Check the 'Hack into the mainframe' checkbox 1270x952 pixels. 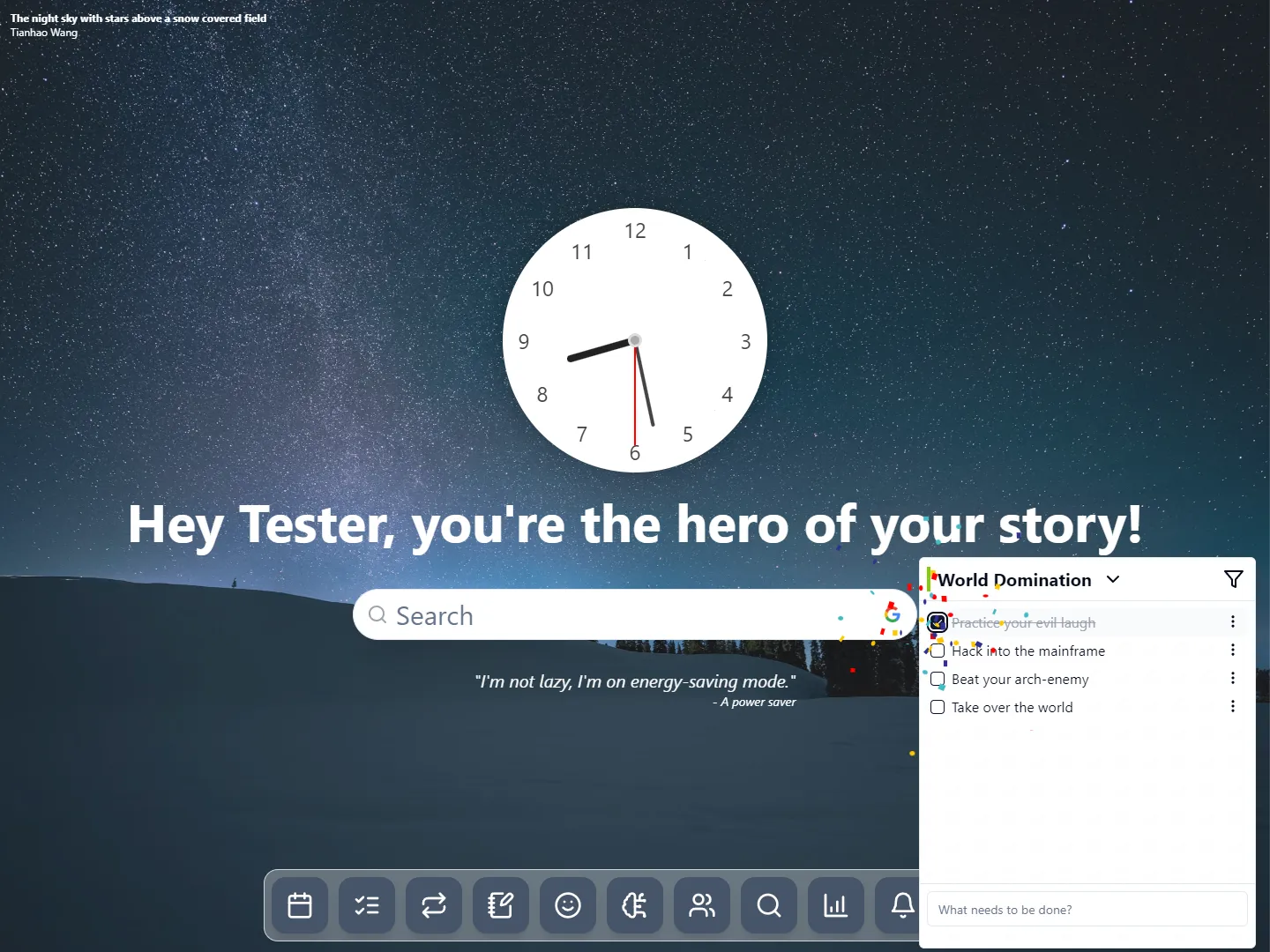click(938, 651)
